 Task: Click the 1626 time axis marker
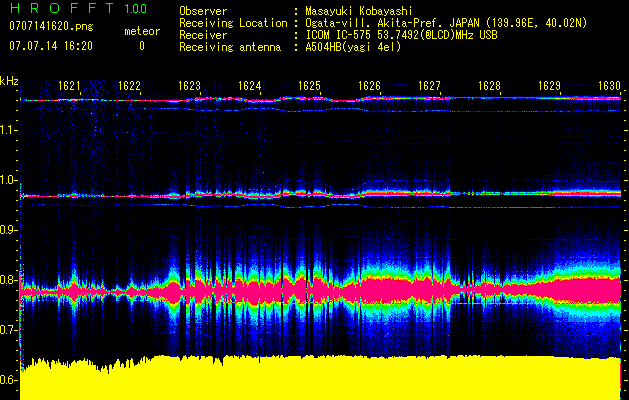click(x=369, y=86)
